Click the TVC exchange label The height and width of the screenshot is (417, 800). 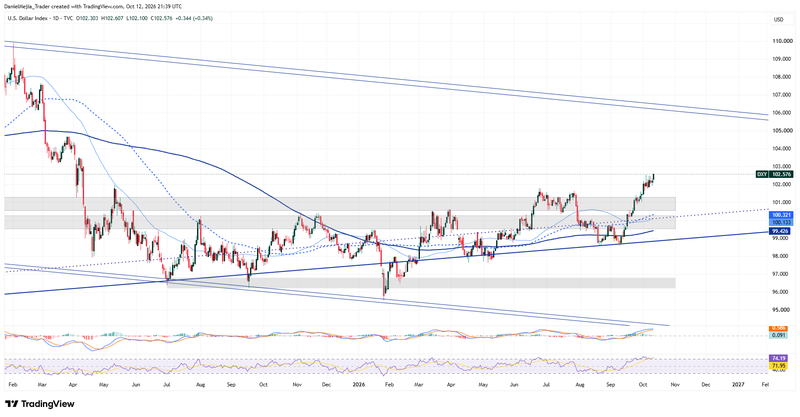(x=68, y=18)
